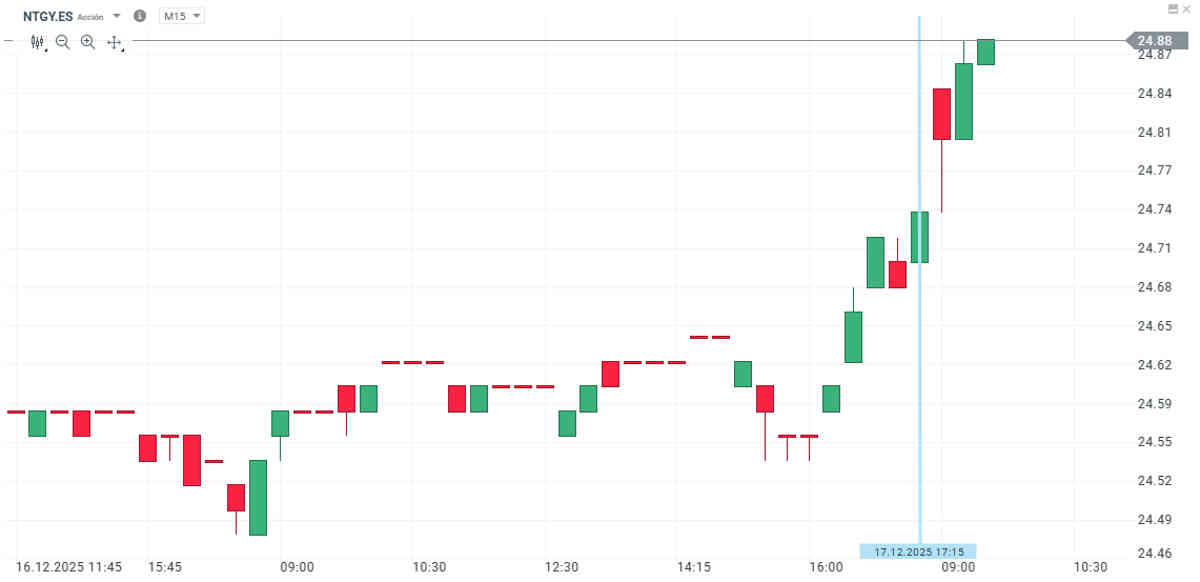Viewport: 1200px width, 582px height.
Task: Select the 17.12.2025 17:15 time marker
Action: [918, 551]
